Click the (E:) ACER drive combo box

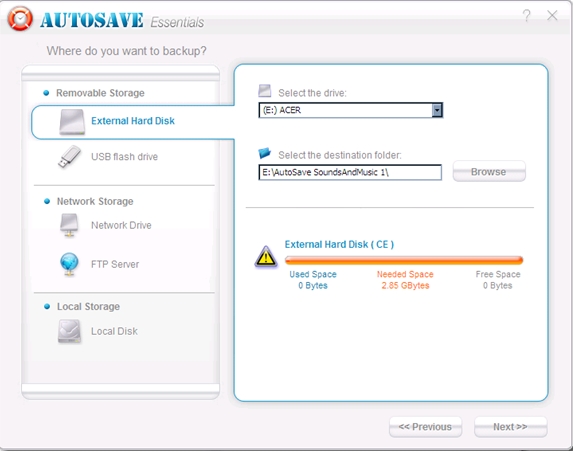pos(350,110)
